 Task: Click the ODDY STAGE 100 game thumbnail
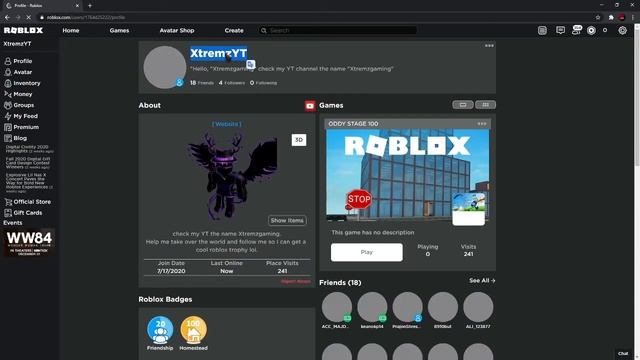click(x=407, y=175)
